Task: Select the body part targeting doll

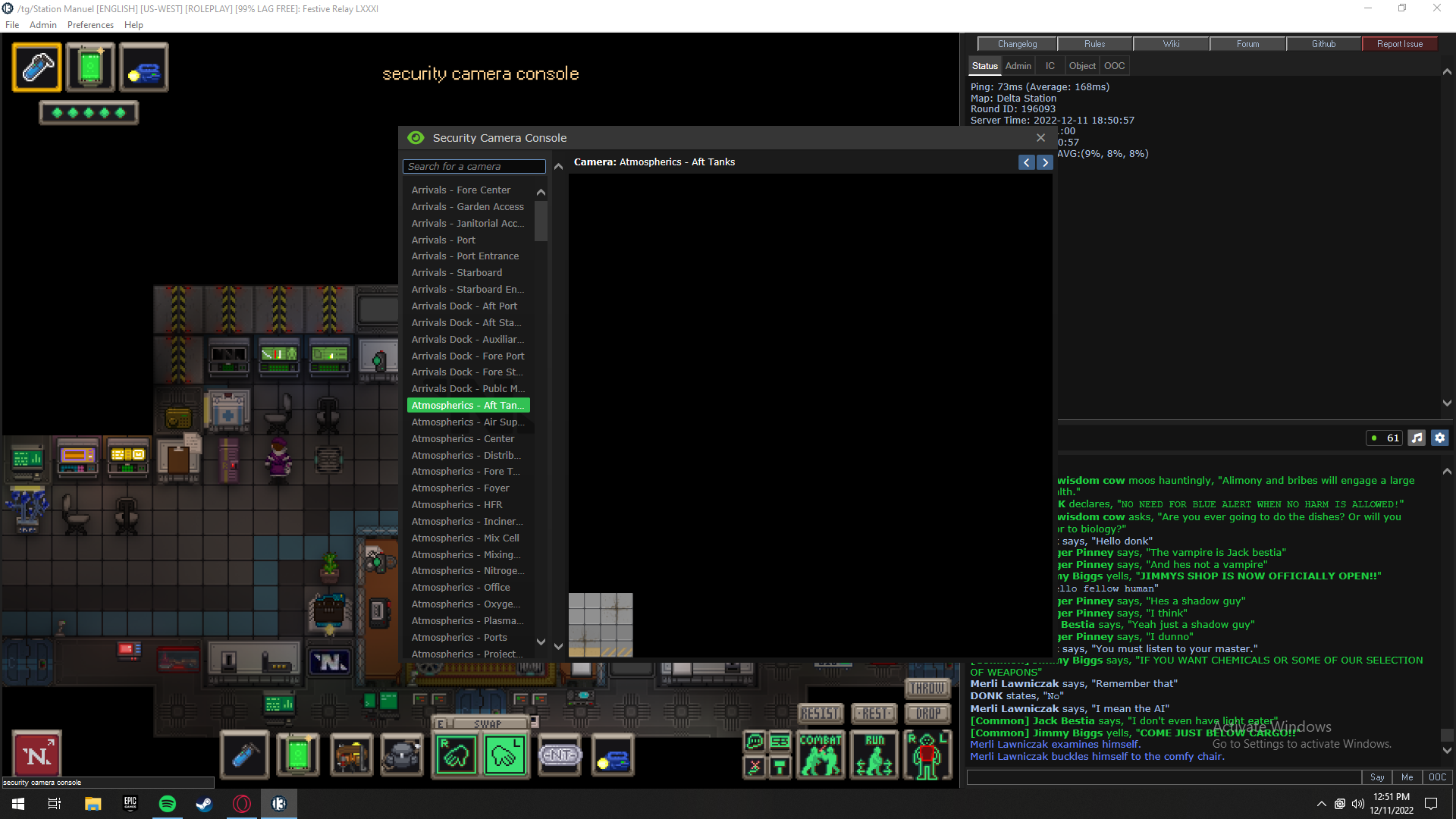Action: 927,755
